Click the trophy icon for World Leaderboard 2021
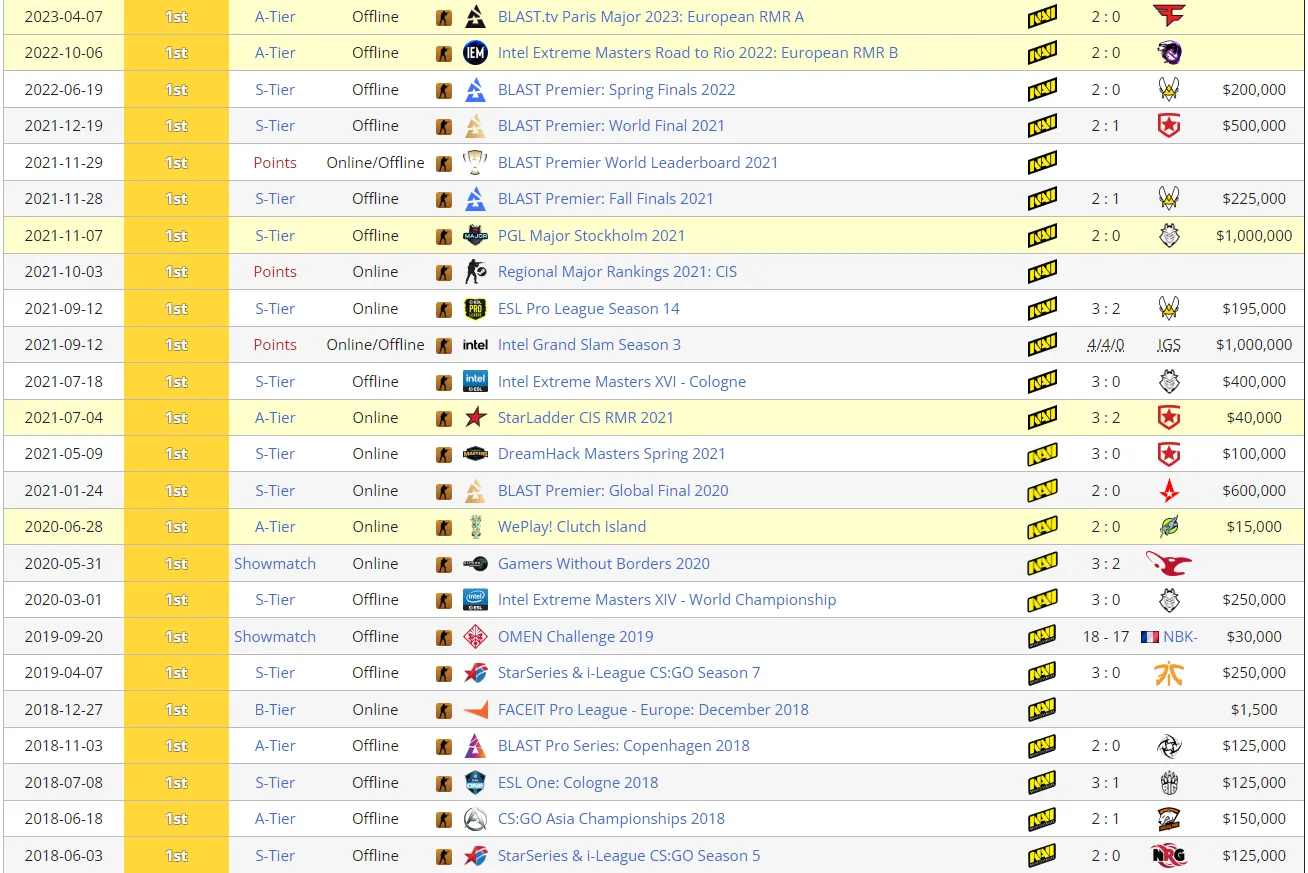The height and width of the screenshot is (873, 1308). [476, 162]
